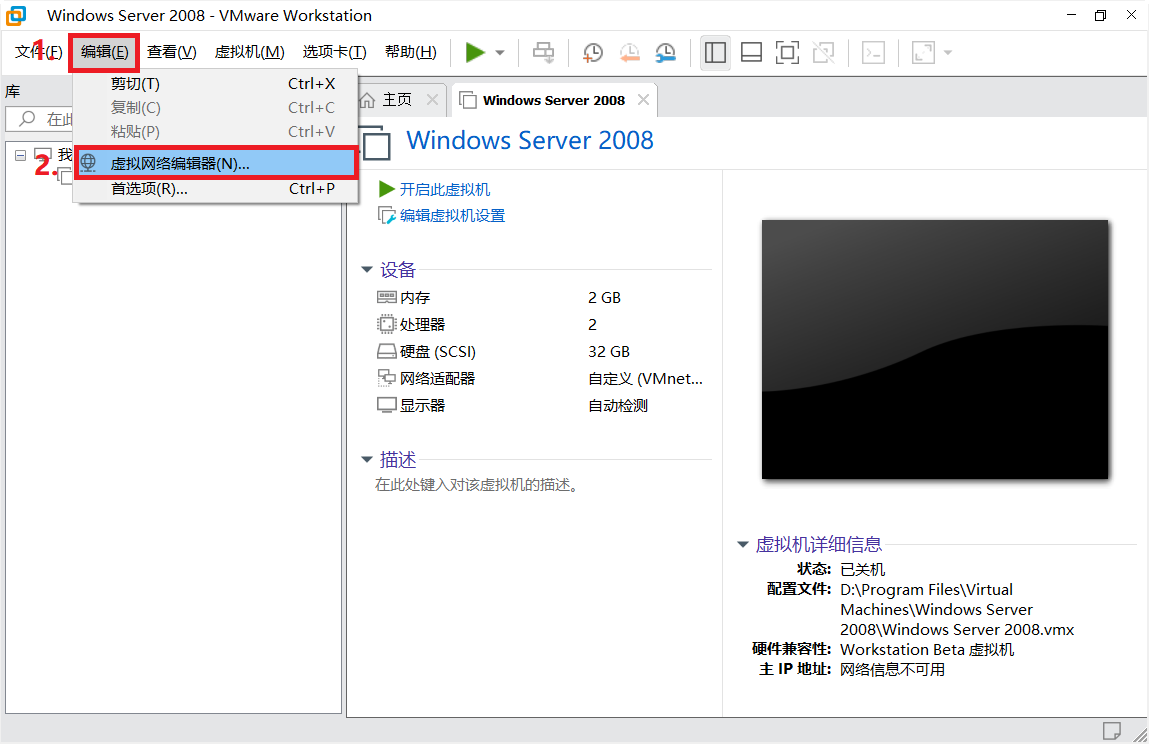Screen dimensions: 1149x744
Task: Click the 在此 library search input field
Action: (x=60, y=118)
